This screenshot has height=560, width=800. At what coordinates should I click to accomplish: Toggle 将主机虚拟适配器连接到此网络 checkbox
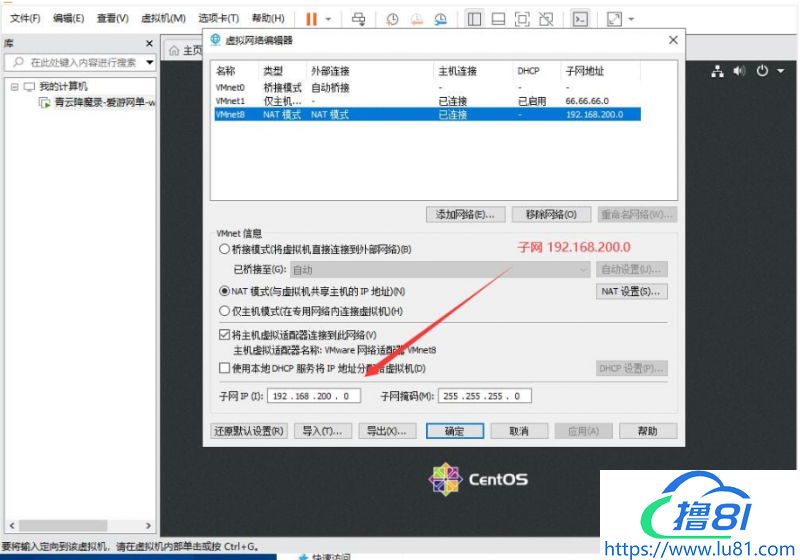click(224, 335)
